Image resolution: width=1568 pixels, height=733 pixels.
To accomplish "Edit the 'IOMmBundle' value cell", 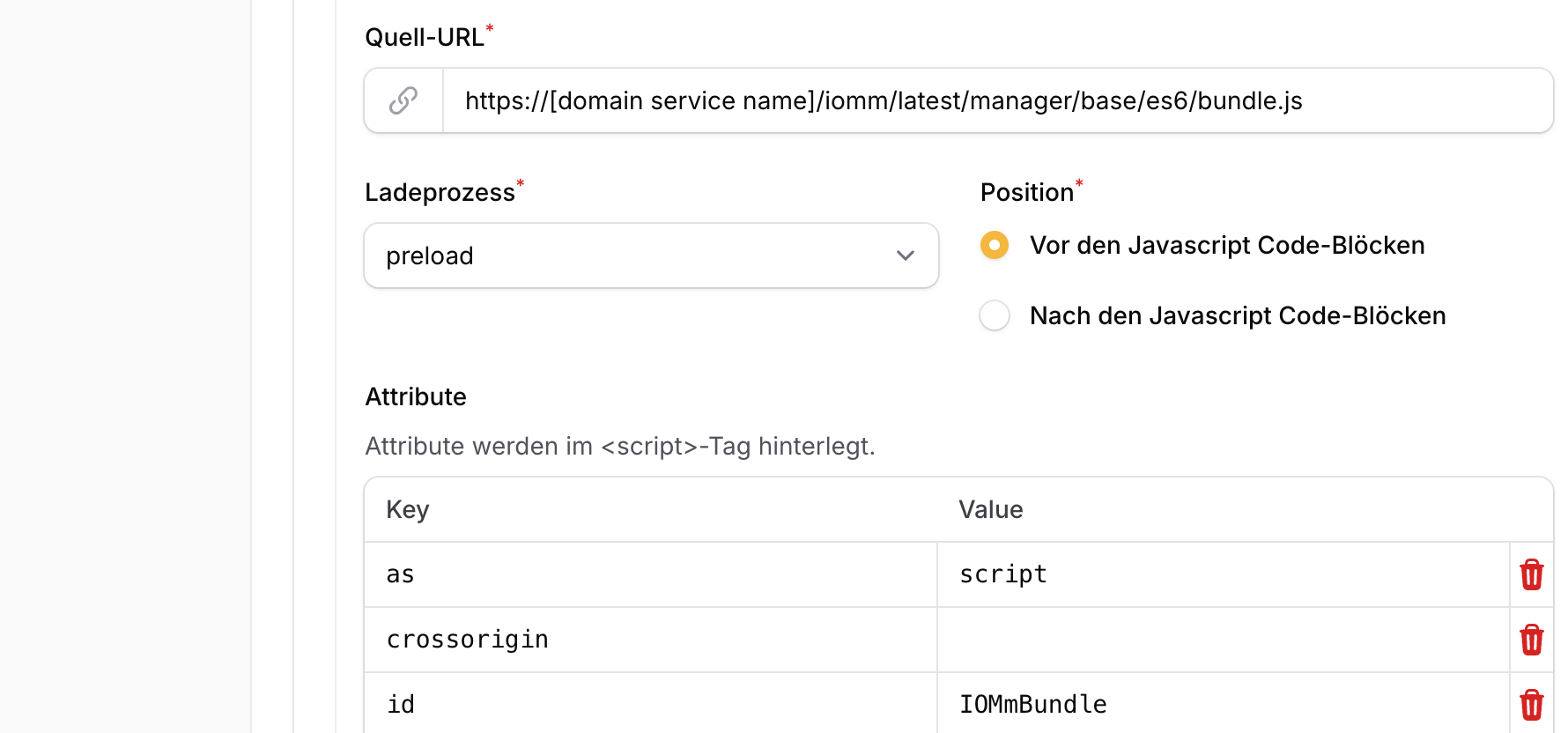I will [1224, 703].
